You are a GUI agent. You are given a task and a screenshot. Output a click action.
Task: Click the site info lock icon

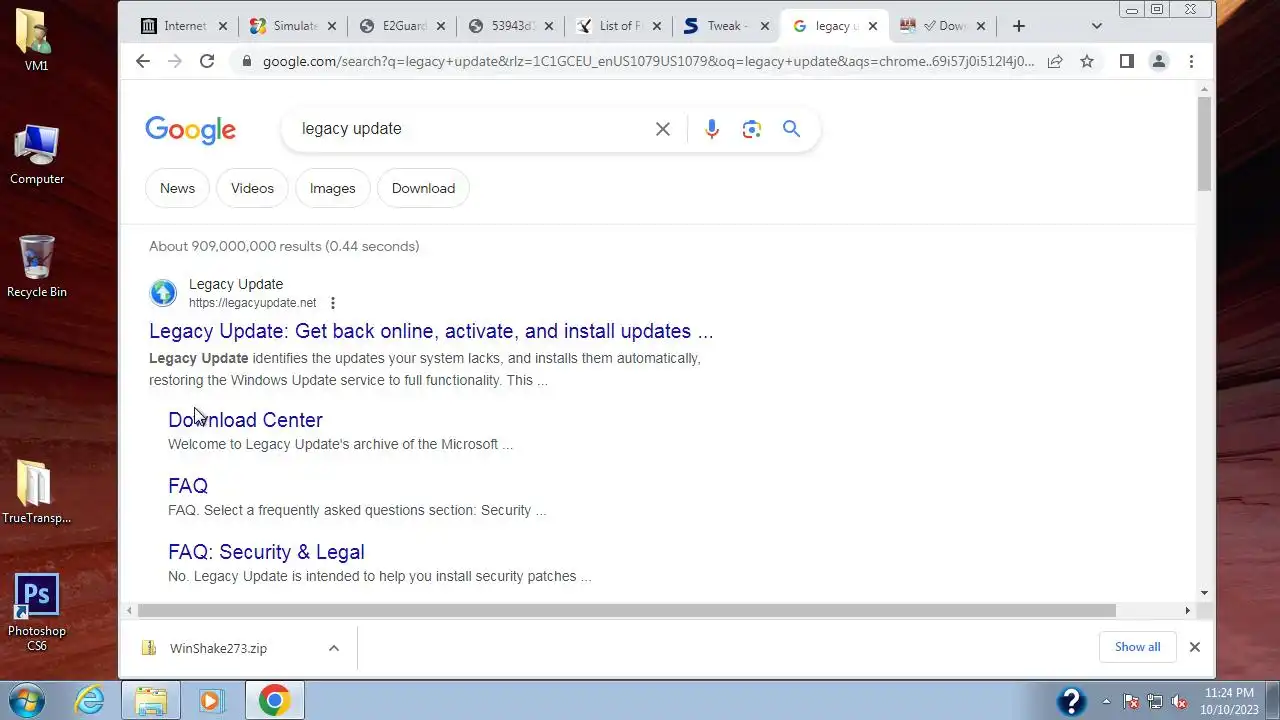pos(246,61)
